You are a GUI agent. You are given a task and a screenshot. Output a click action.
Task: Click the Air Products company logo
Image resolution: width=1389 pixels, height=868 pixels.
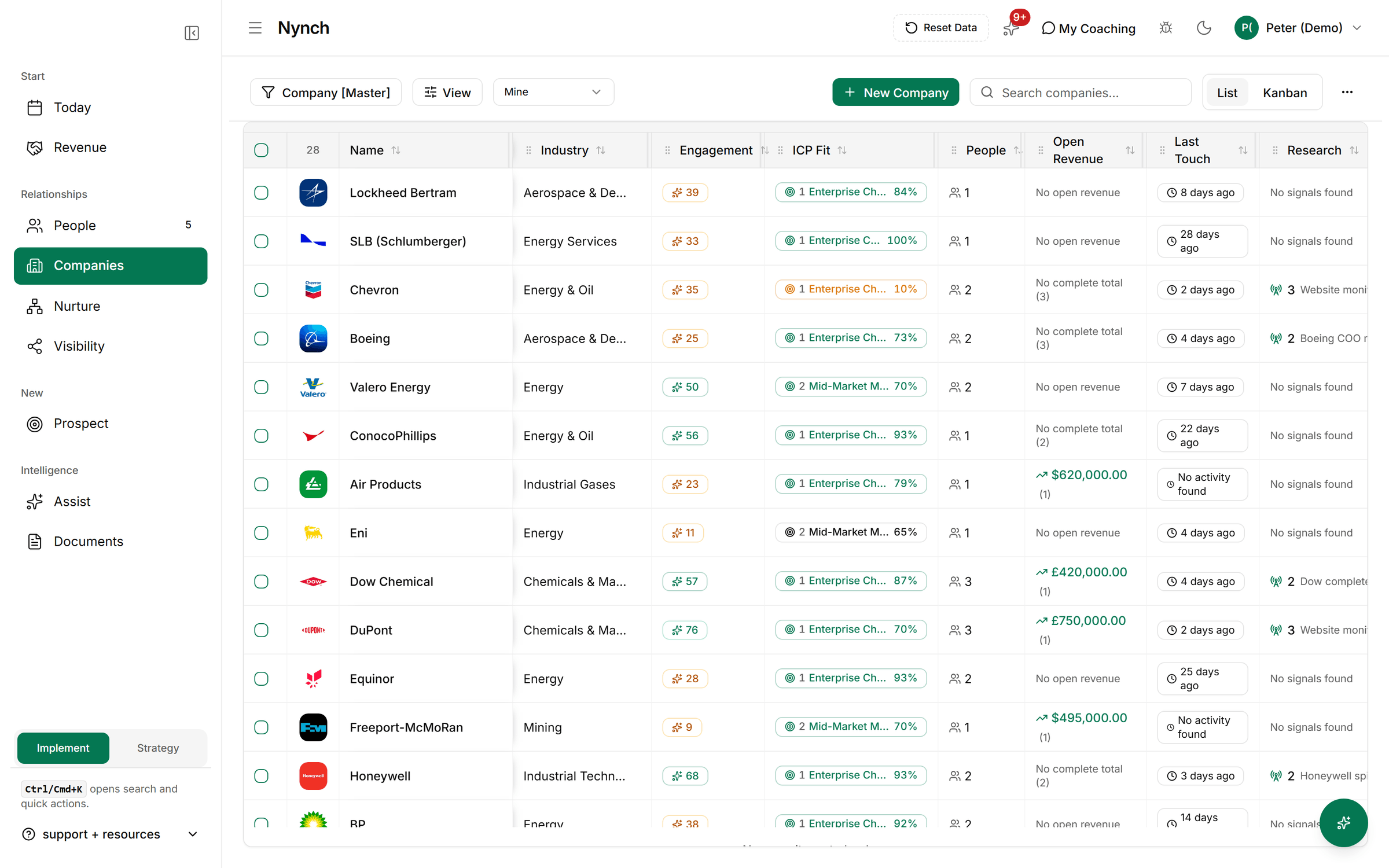pyautogui.click(x=313, y=484)
